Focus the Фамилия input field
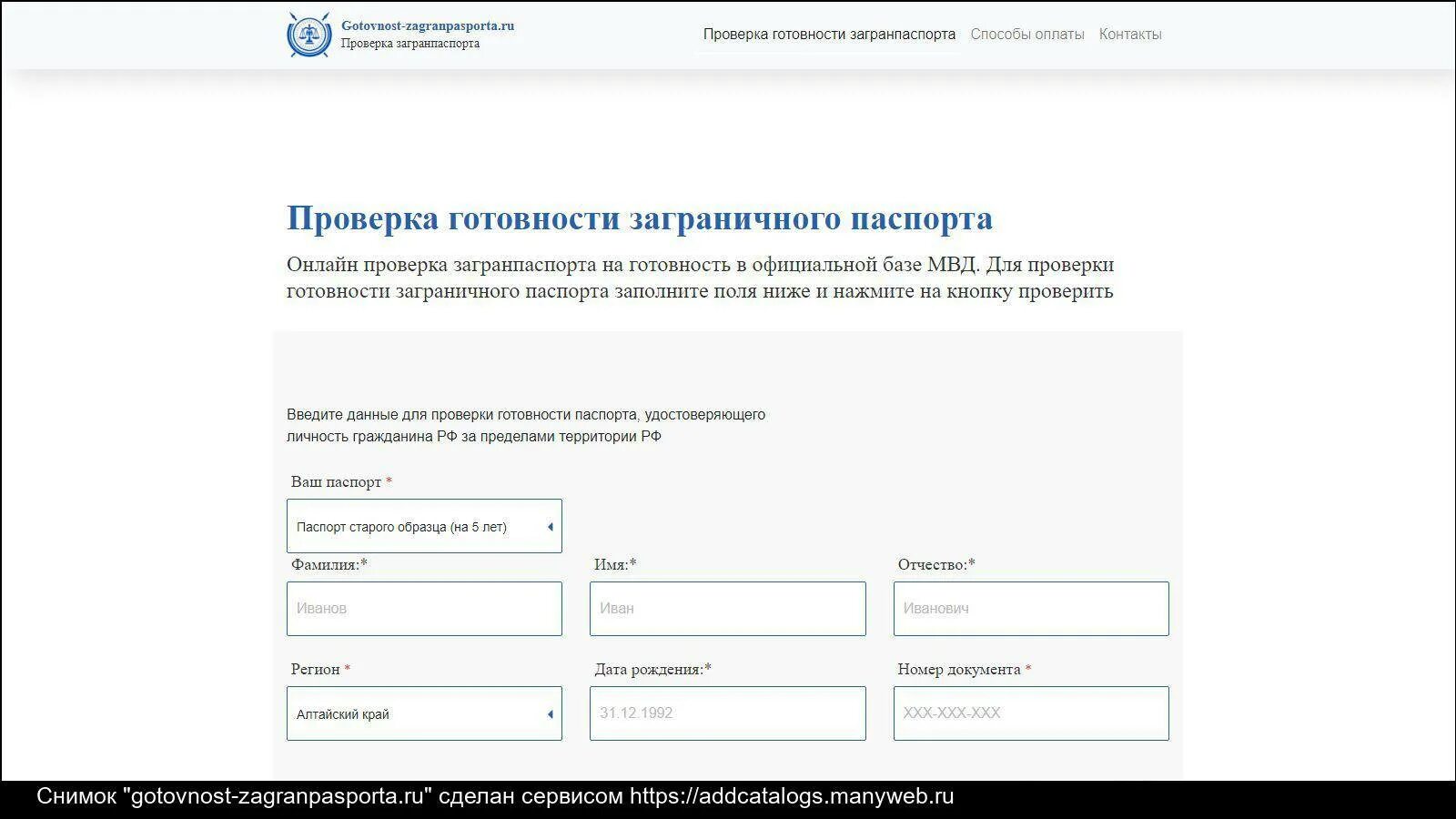Image resolution: width=1456 pixels, height=819 pixels. pyautogui.click(x=424, y=609)
